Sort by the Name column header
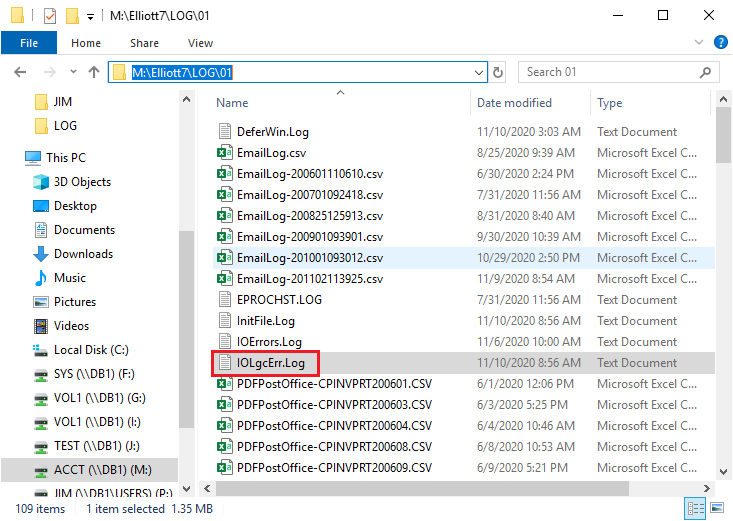Viewport: 733px width, 521px height. point(232,103)
